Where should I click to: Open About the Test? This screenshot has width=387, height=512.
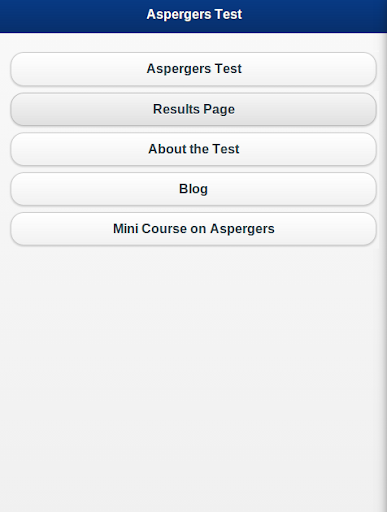(193, 149)
